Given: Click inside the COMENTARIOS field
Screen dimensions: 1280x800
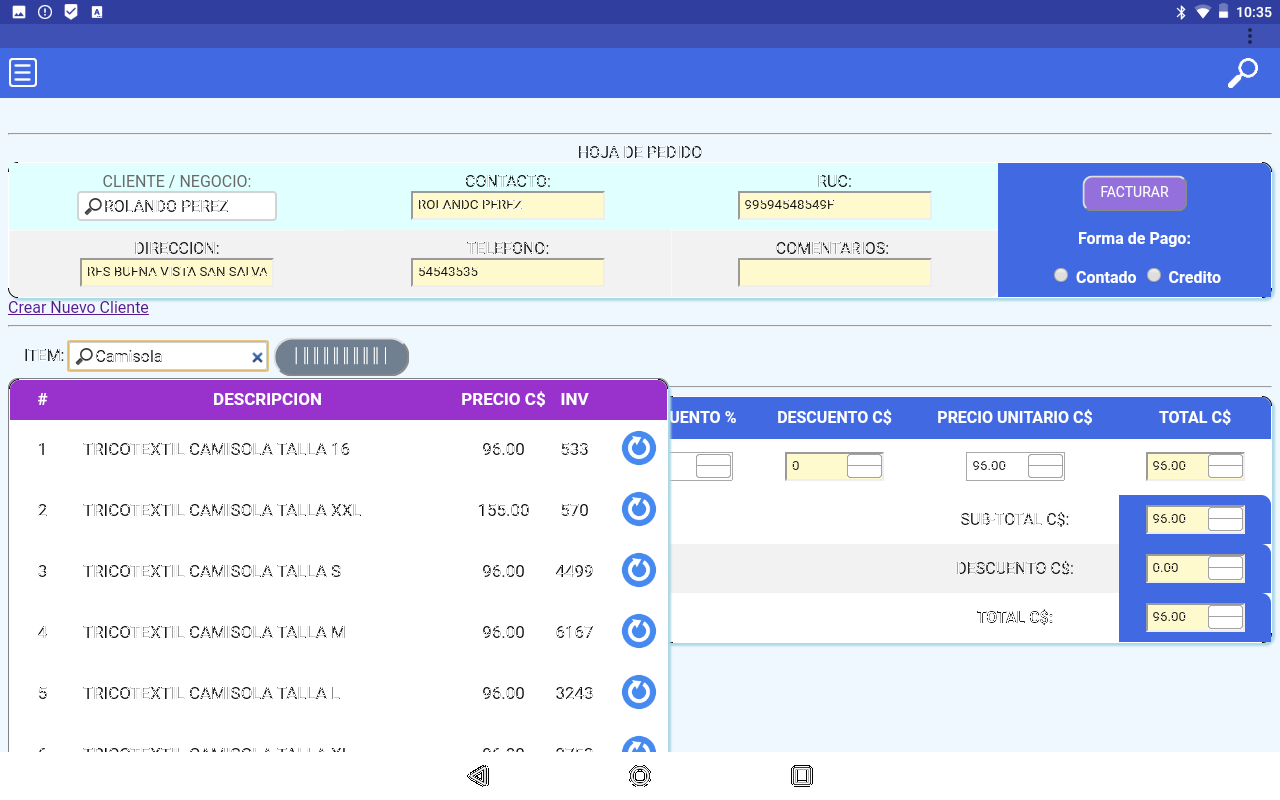Looking at the screenshot, I should [836, 271].
